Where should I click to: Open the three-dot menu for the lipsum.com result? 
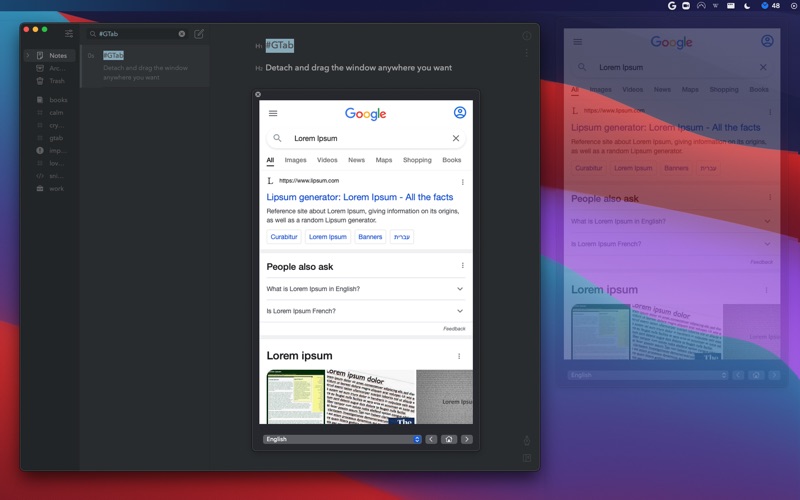point(463,182)
